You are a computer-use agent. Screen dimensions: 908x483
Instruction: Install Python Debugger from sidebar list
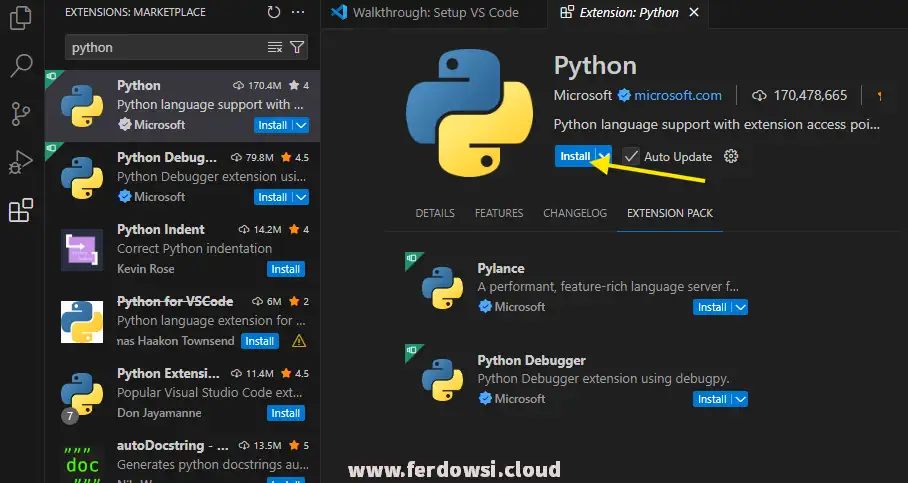(x=273, y=197)
